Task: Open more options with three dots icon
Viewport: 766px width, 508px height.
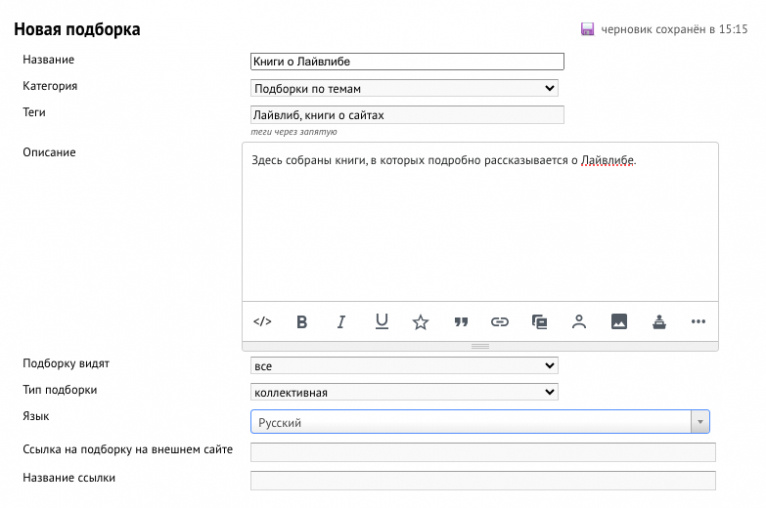Action: click(x=698, y=321)
